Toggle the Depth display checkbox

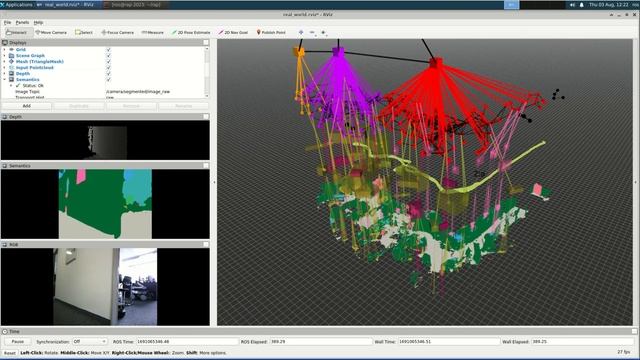tap(109, 73)
